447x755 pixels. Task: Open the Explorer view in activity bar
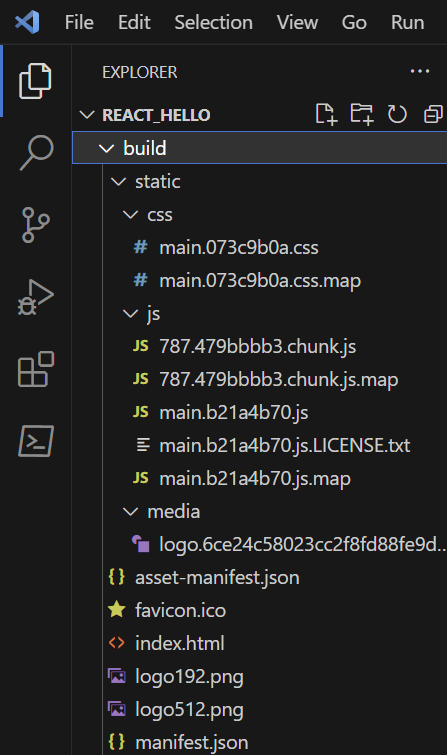(x=35, y=81)
